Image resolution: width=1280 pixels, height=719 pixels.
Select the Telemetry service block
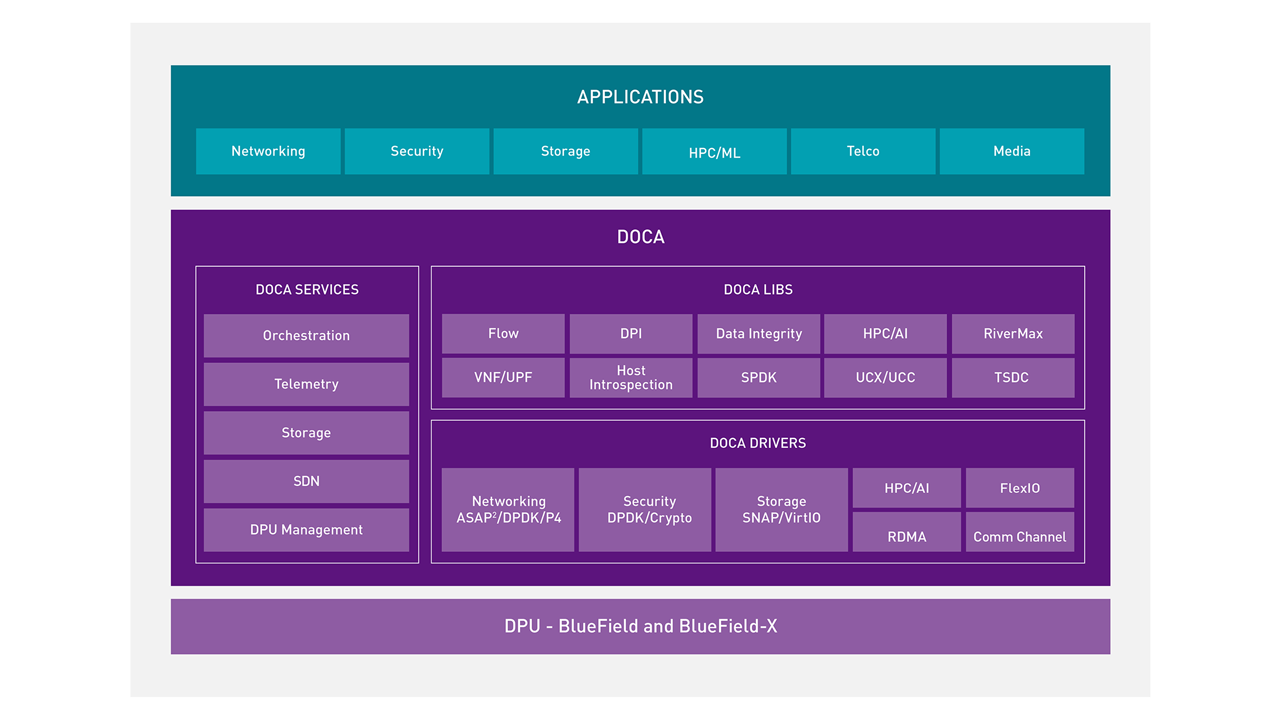307,384
